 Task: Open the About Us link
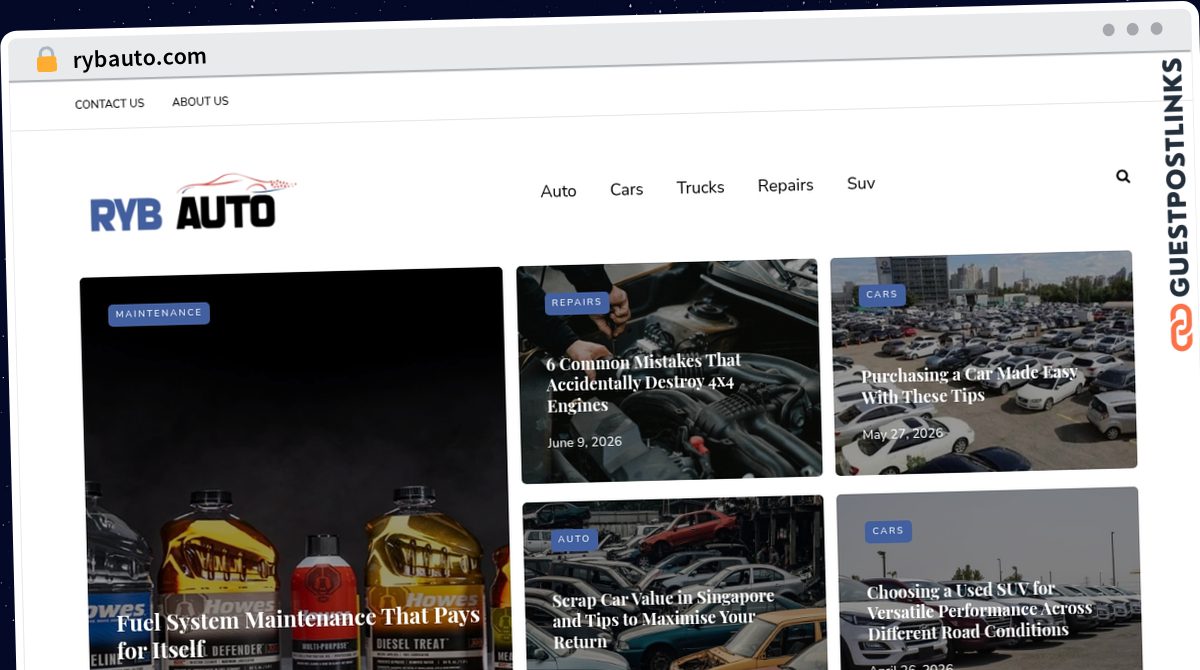tap(200, 102)
